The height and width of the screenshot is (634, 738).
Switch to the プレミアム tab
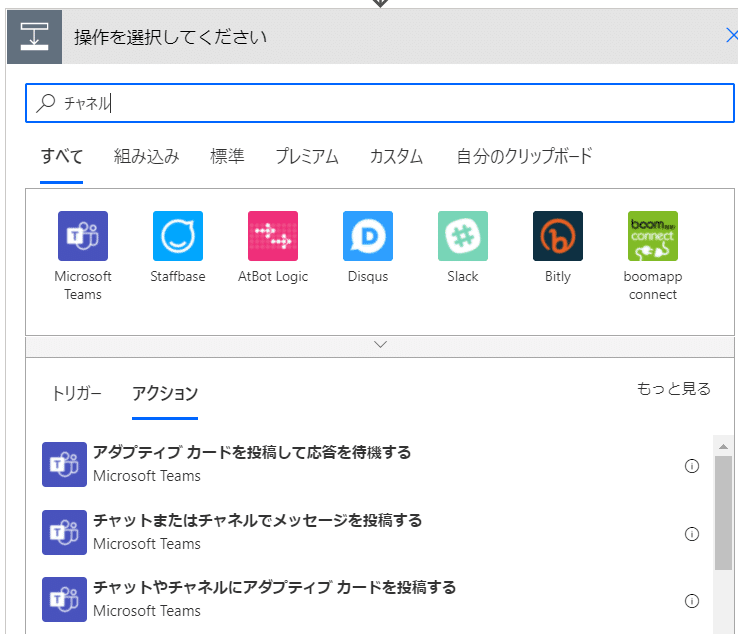(307, 156)
